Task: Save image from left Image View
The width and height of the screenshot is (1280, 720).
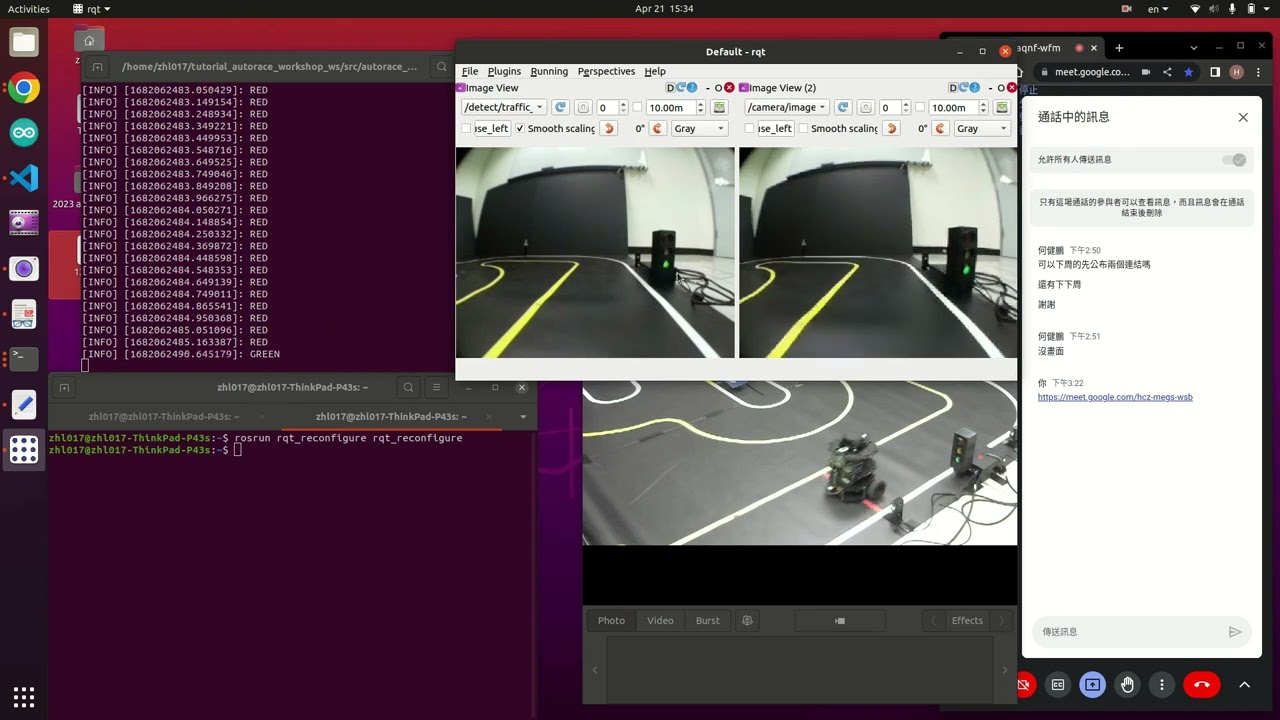Action: coord(719,107)
